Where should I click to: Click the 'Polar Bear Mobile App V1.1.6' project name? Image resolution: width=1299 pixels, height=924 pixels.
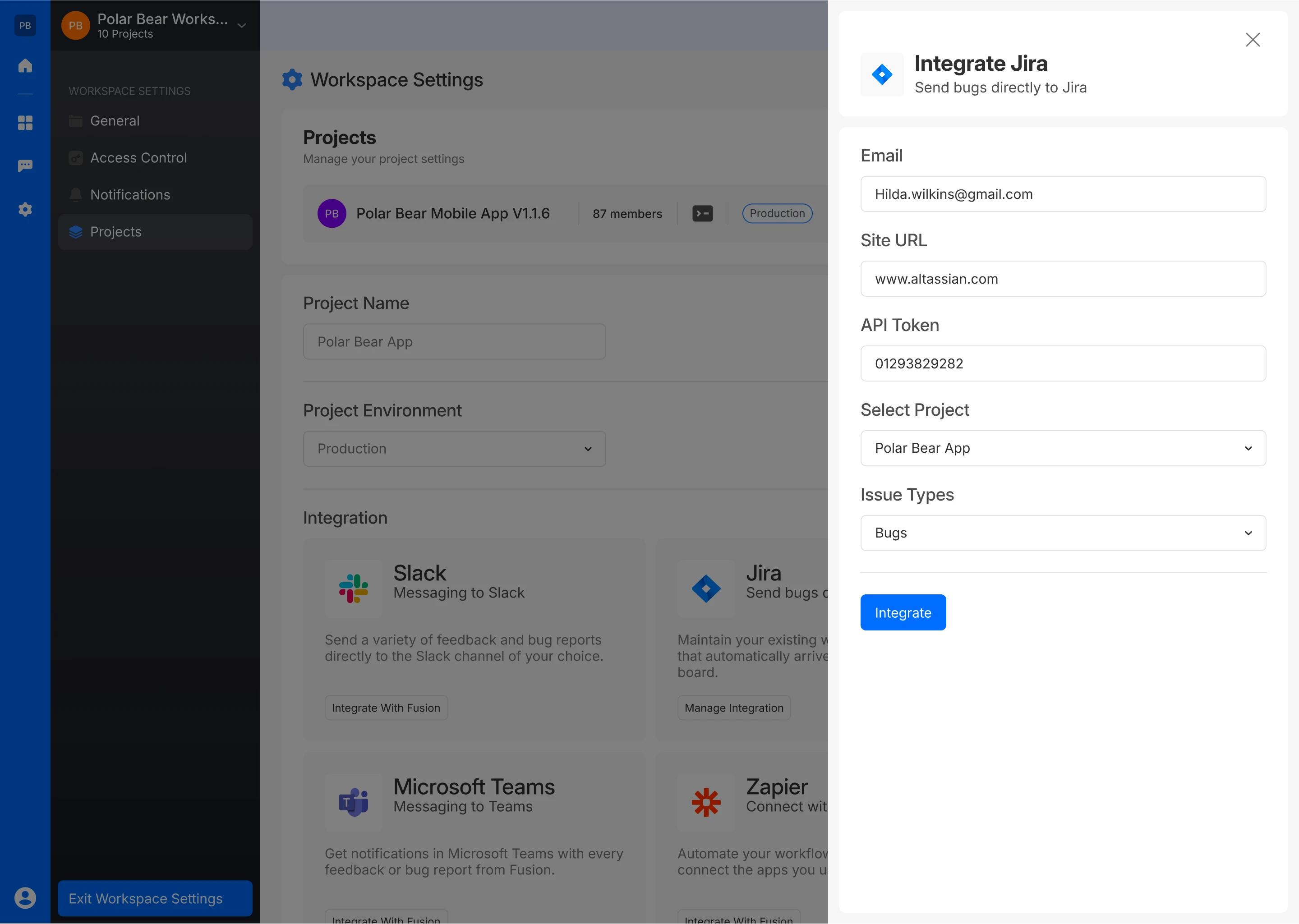coord(453,213)
